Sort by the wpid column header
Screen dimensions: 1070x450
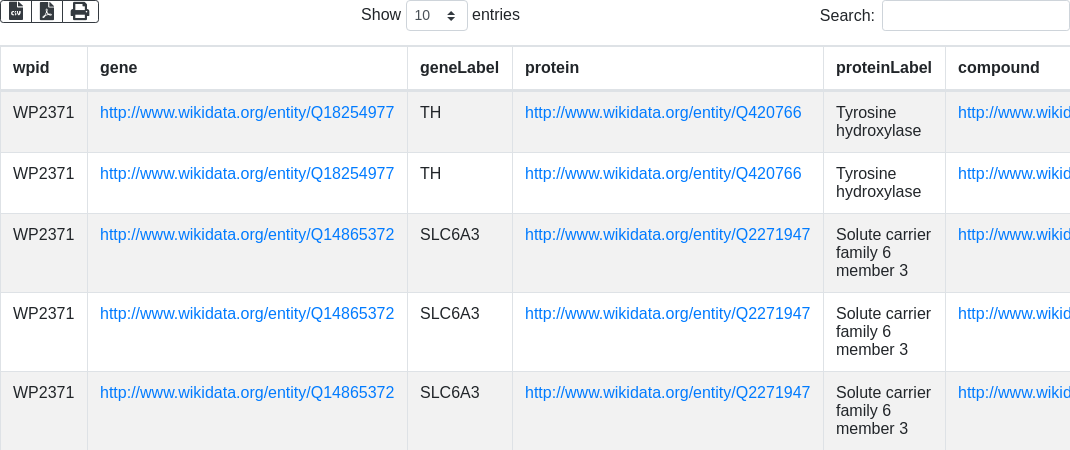pyautogui.click(x=31, y=68)
